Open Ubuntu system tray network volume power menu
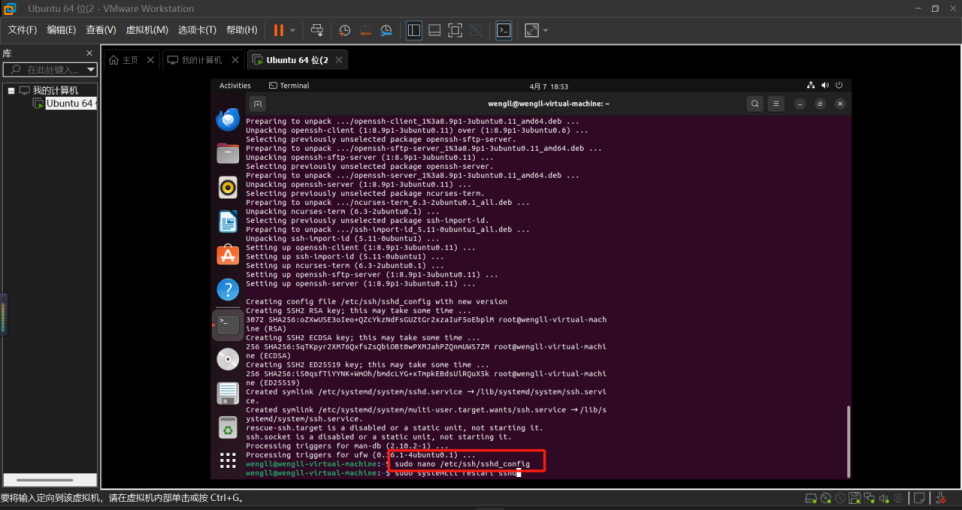 (825, 85)
